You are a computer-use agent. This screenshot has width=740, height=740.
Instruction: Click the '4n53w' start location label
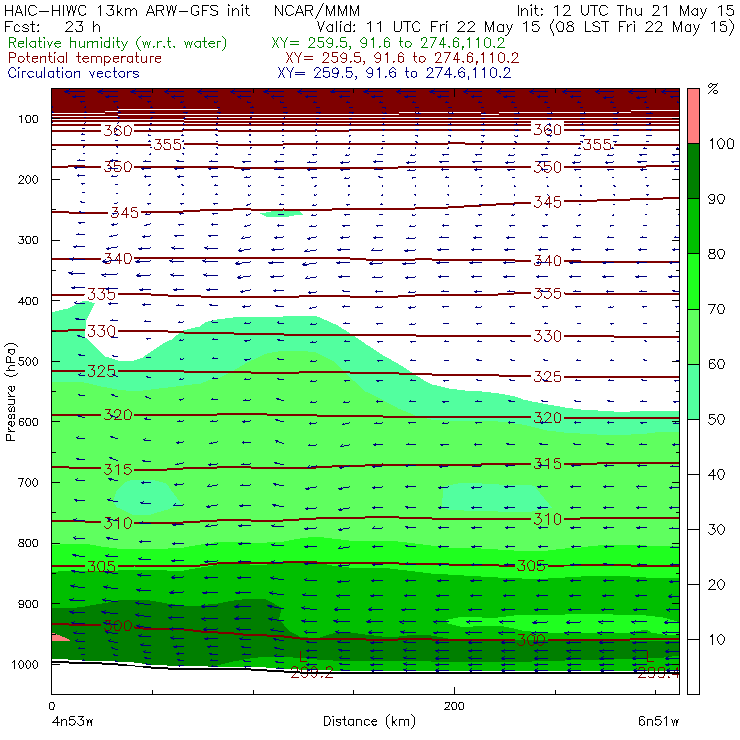72,721
